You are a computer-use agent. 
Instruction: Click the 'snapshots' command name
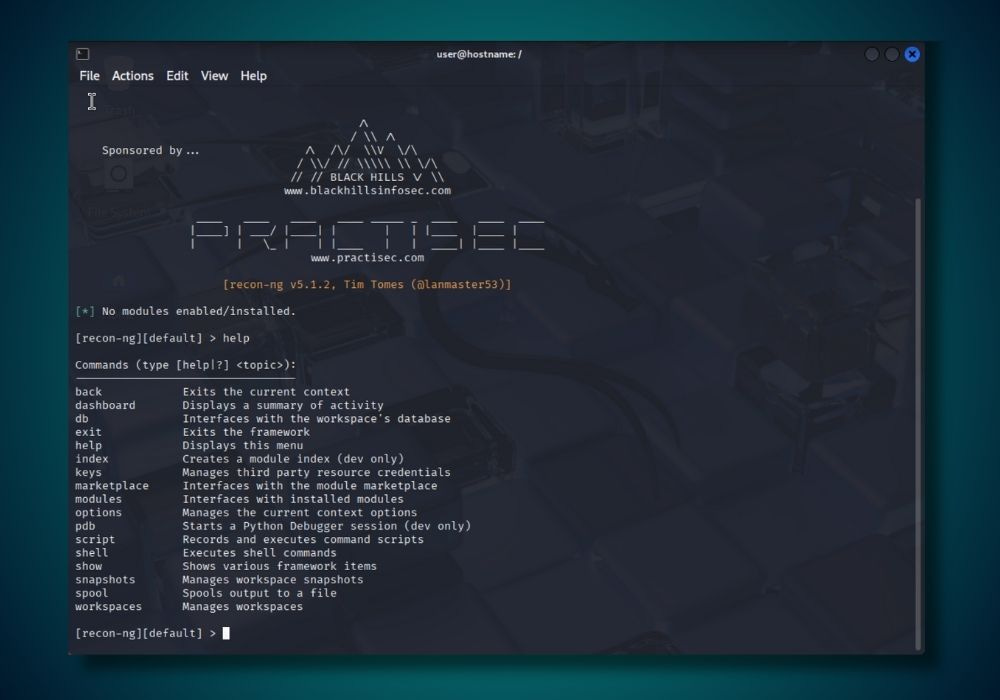click(x=105, y=580)
